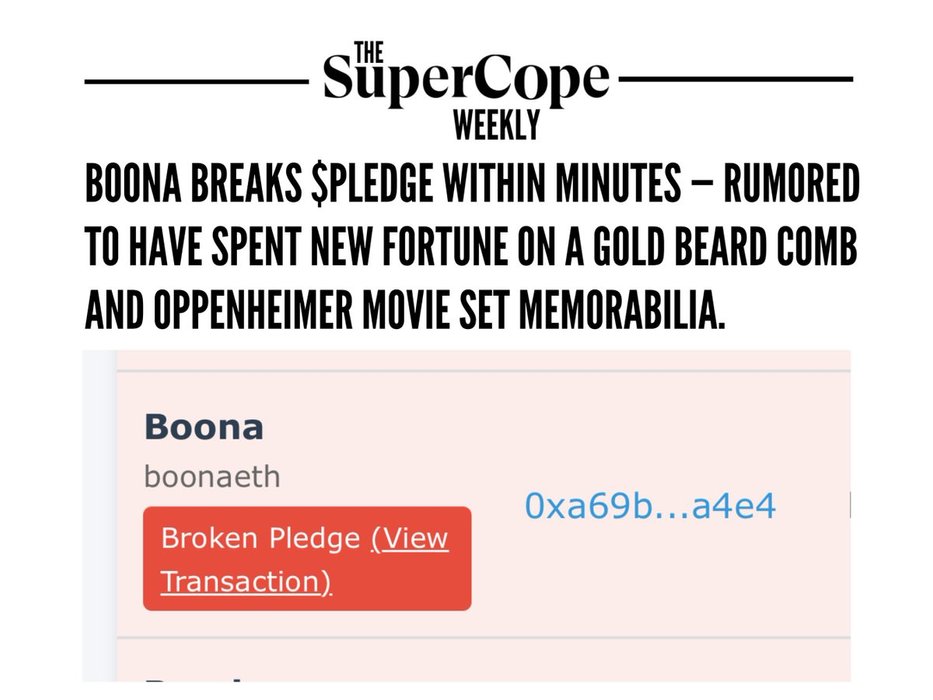Click headline line mentioning gold beard comb

point(471,246)
